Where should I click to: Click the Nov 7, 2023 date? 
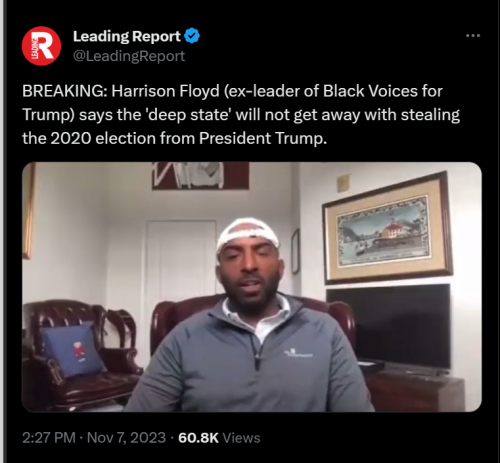pos(126,438)
